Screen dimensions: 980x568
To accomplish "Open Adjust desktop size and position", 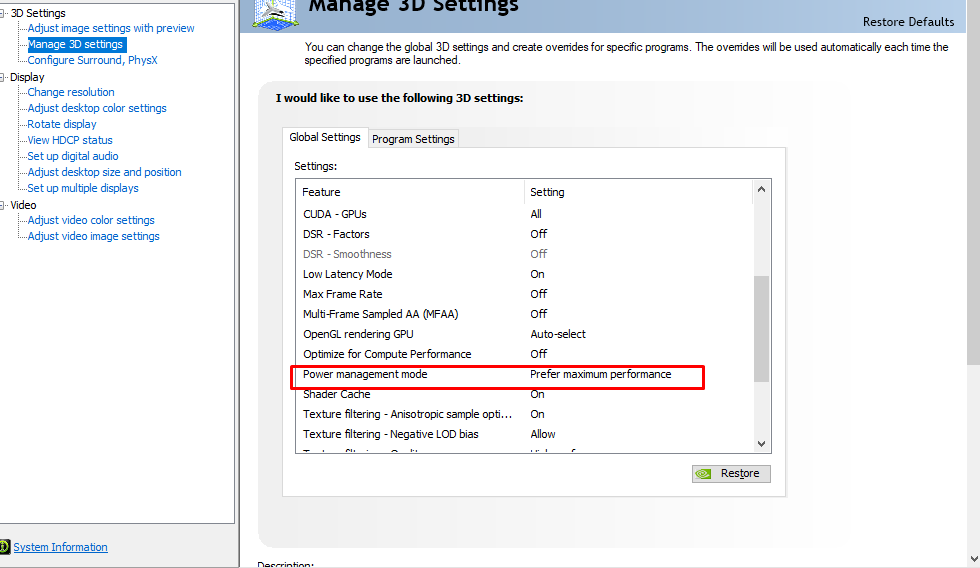I will (104, 172).
